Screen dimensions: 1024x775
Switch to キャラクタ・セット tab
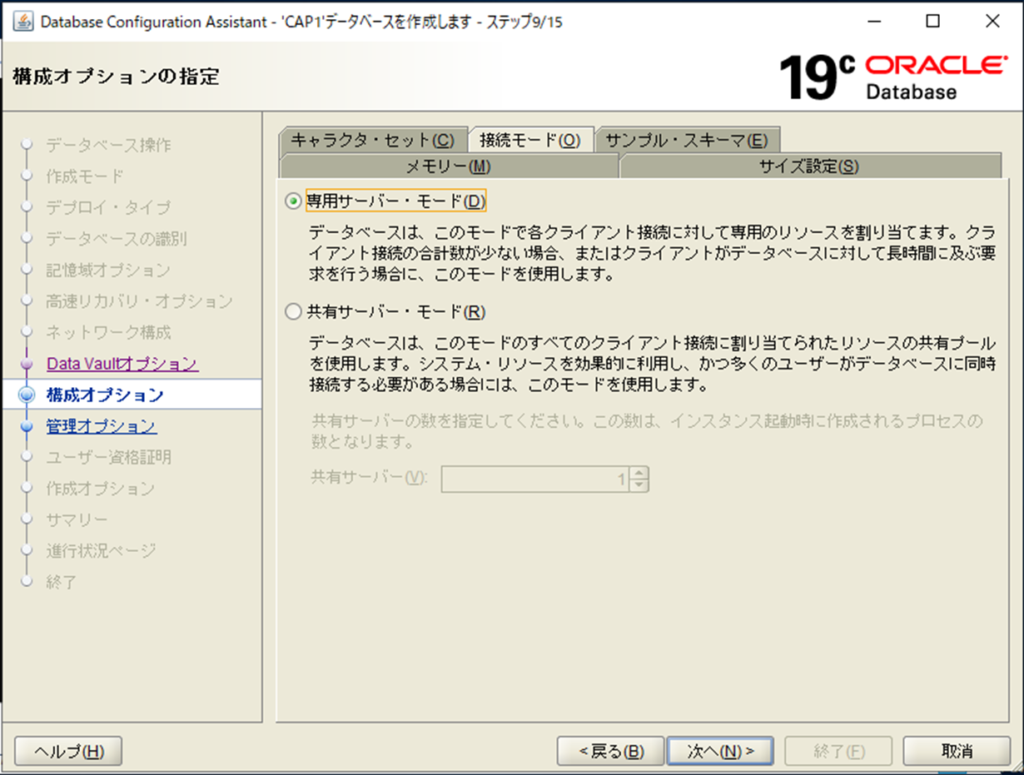tap(372, 140)
